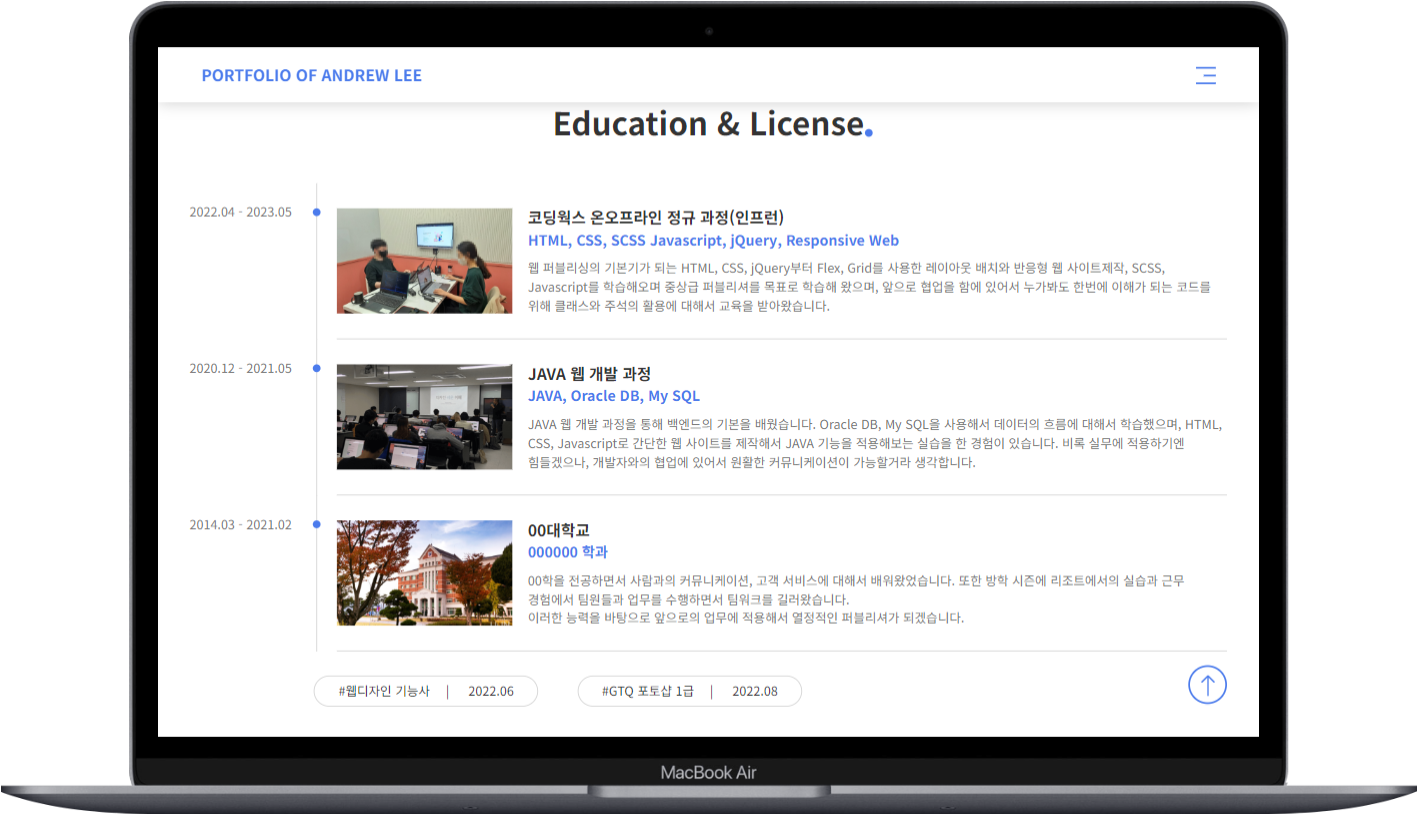Click the 000000 학과 subtitle
Screen dimensions: 1417x814
[568, 552]
